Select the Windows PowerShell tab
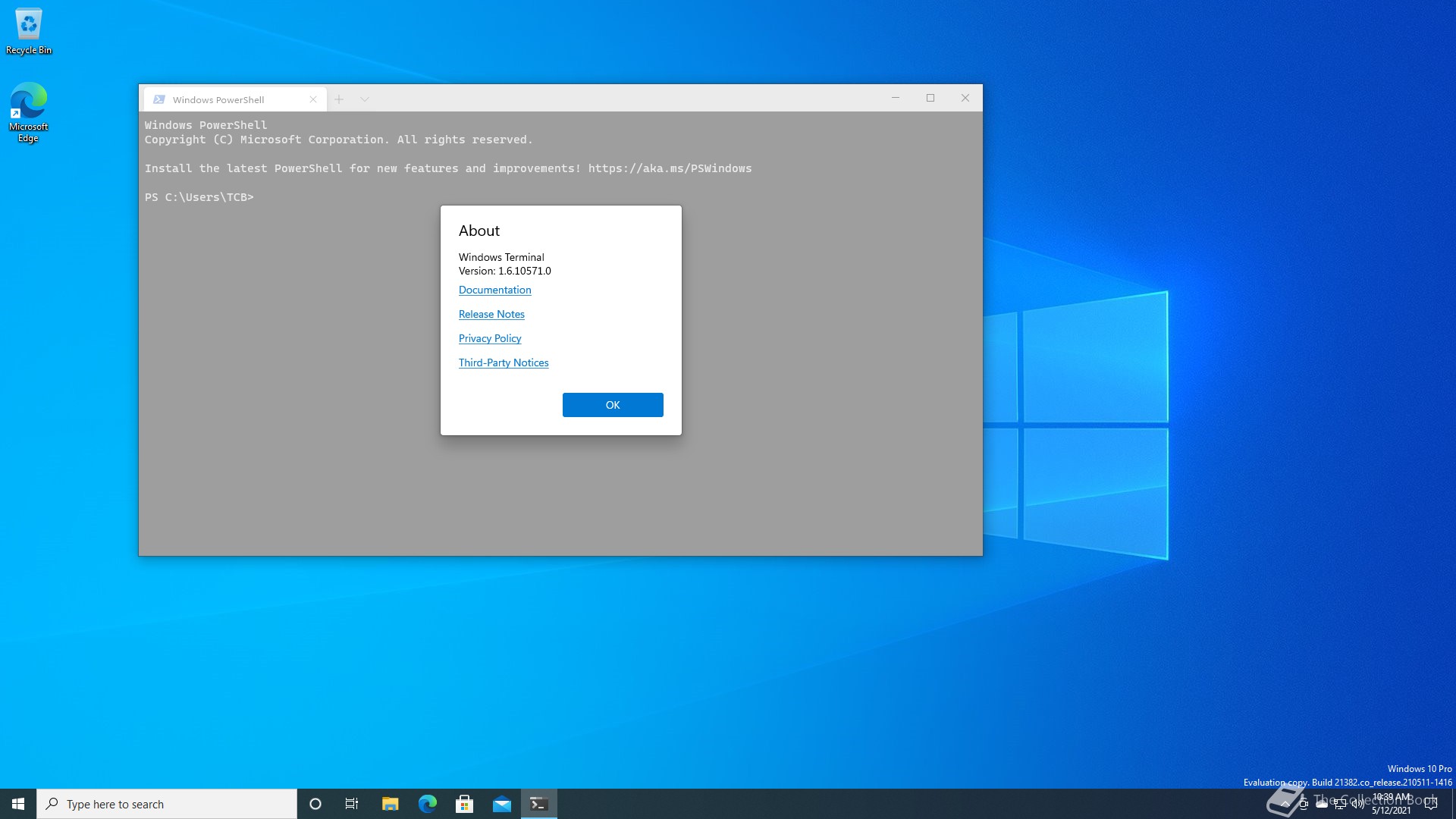 (x=235, y=99)
